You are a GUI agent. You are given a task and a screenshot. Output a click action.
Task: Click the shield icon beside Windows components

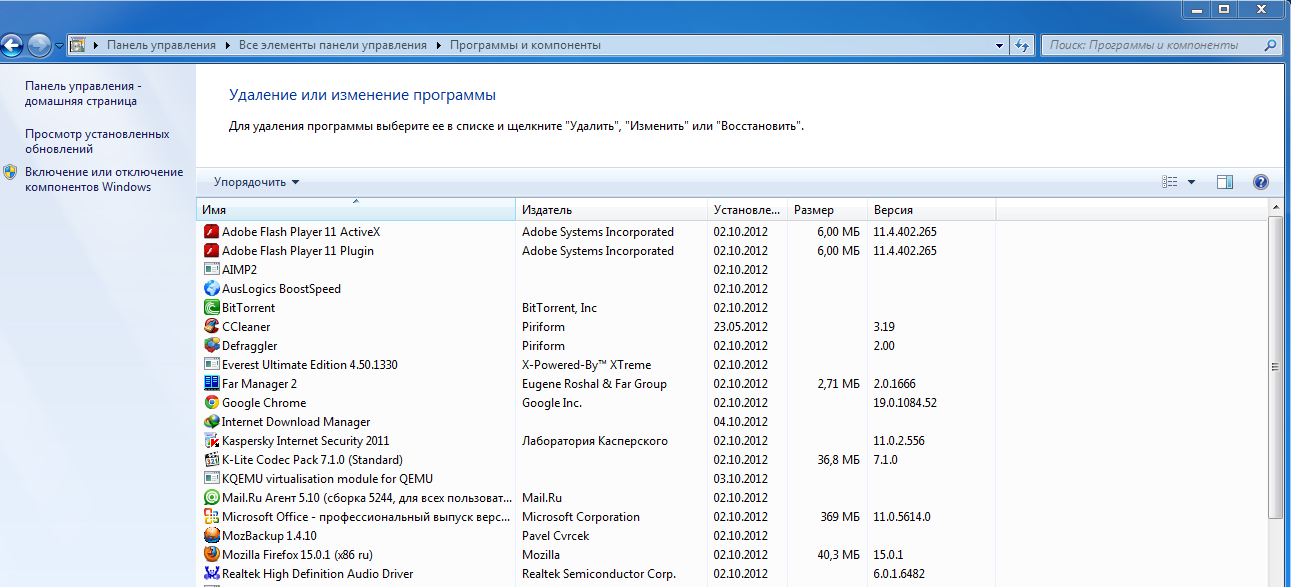(x=10, y=172)
